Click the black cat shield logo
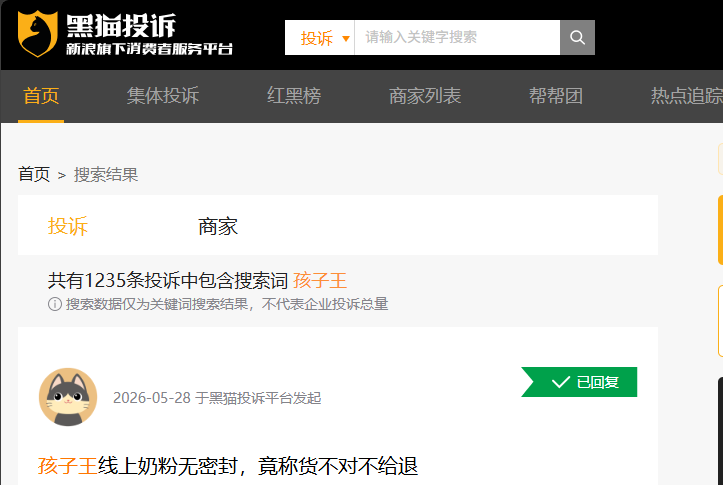Screen dimensions: 723x485 (x=37, y=34)
